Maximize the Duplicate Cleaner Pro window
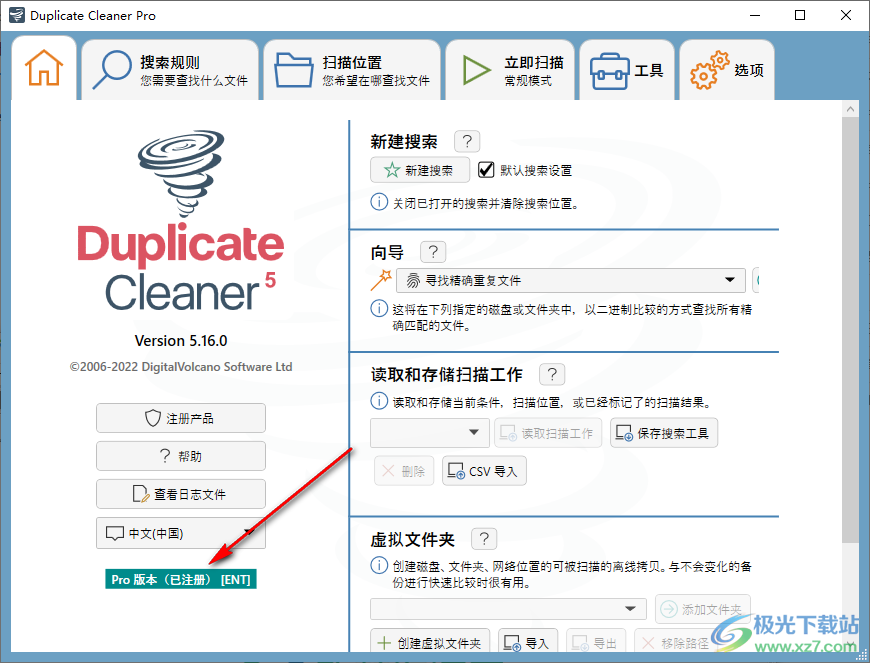Viewport: 870px width, 663px height. pos(800,15)
